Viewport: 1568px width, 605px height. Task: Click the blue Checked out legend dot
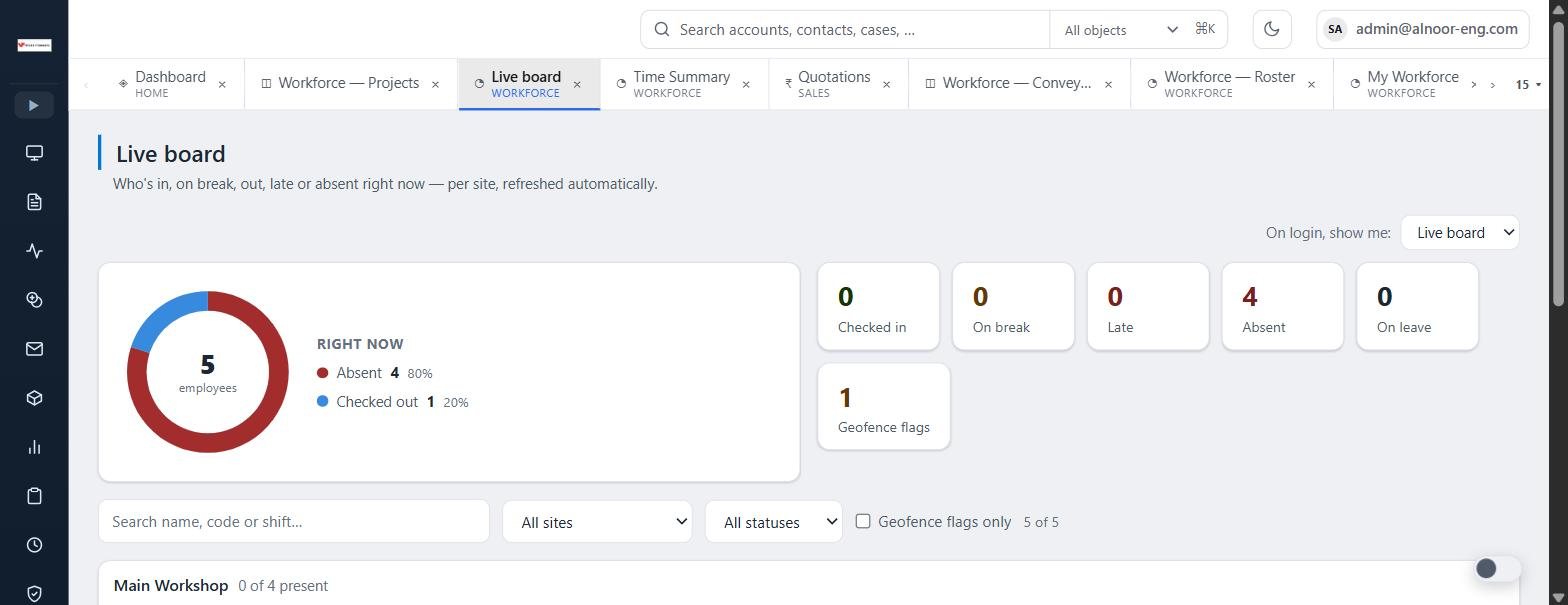[x=323, y=401]
